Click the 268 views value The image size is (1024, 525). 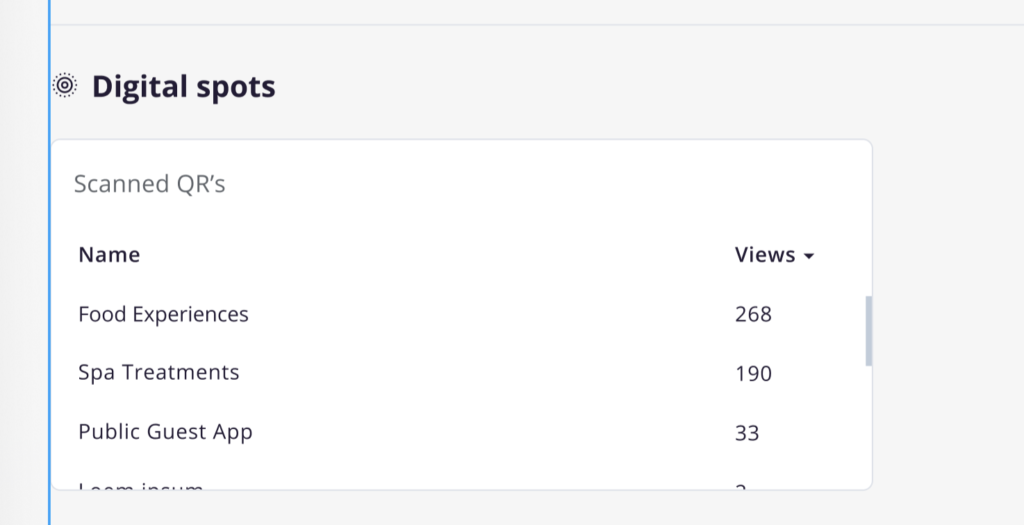click(x=753, y=314)
